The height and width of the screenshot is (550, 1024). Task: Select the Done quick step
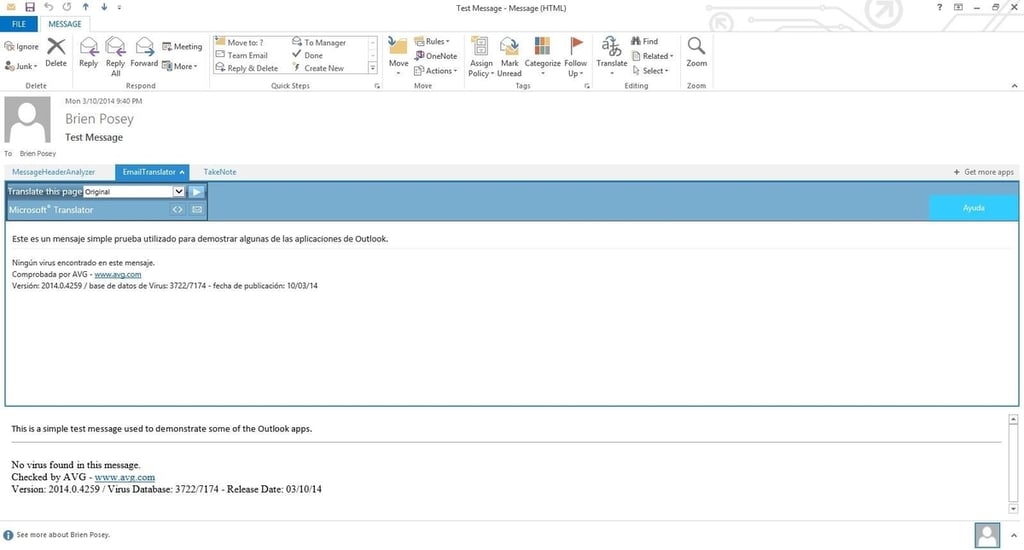[307, 56]
